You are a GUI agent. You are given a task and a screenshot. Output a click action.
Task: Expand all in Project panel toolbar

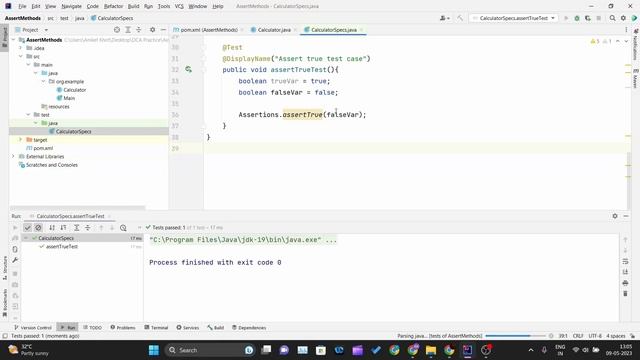coord(128,30)
